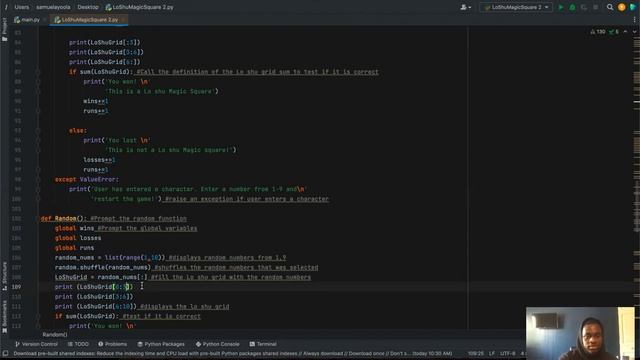Switch to the main.py tab
Image resolution: width=640 pixels, height=360 pixels.
pyautogui.click(x=27, y=20)
